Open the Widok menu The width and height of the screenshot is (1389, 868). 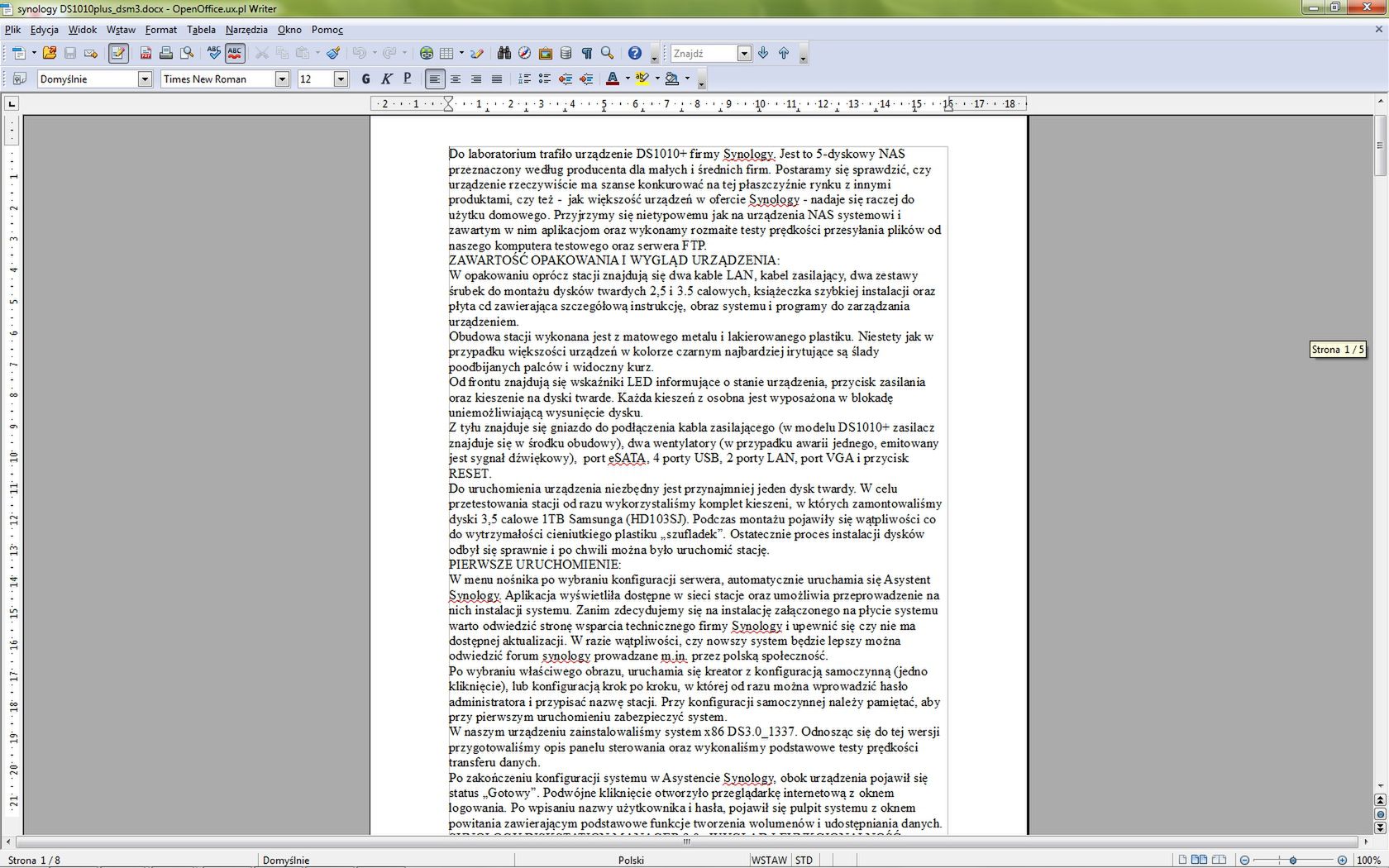click(x=82, y=29)
